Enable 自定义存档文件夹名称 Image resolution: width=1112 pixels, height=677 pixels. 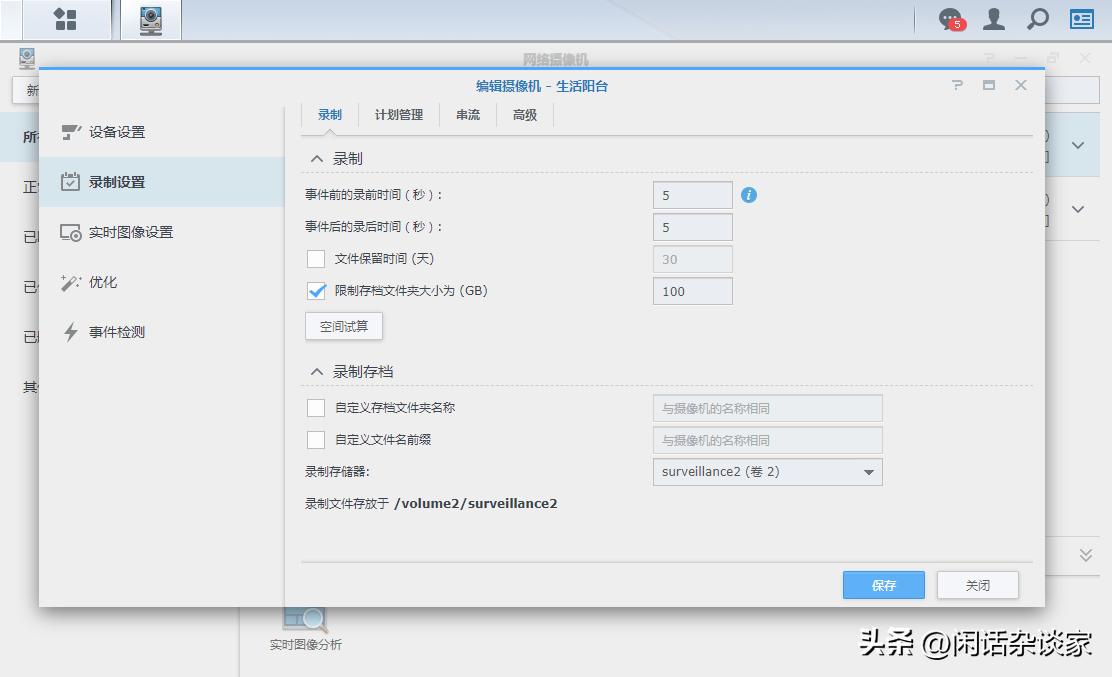pyautogui.click(x=318, y=408)
